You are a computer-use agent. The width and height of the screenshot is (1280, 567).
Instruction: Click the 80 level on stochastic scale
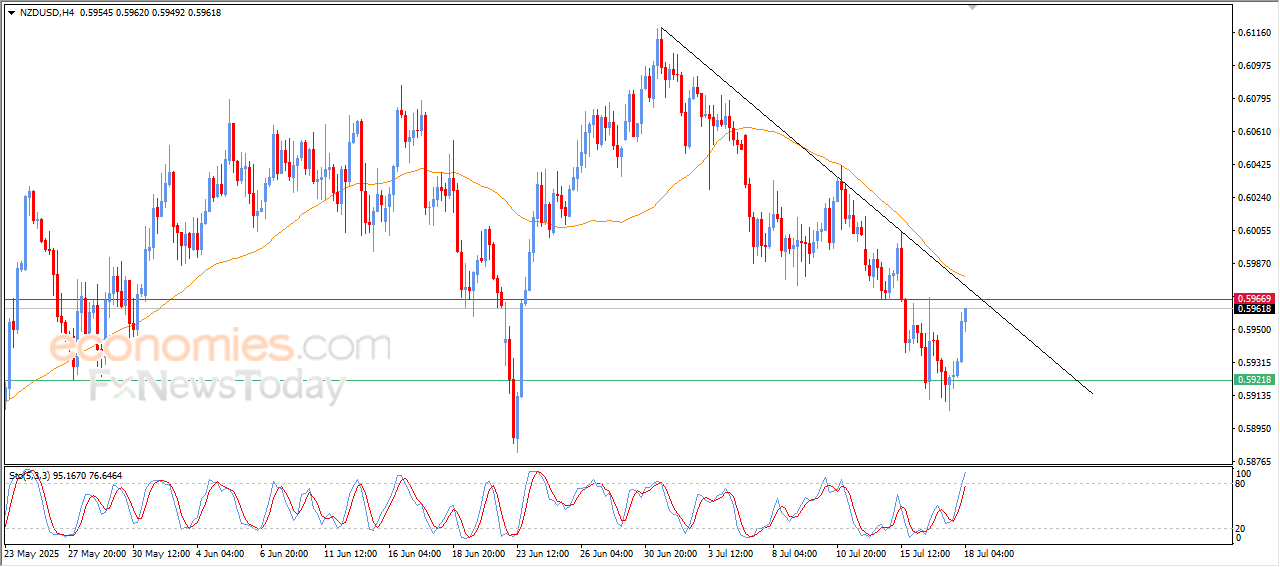[x=1241, y=484]
